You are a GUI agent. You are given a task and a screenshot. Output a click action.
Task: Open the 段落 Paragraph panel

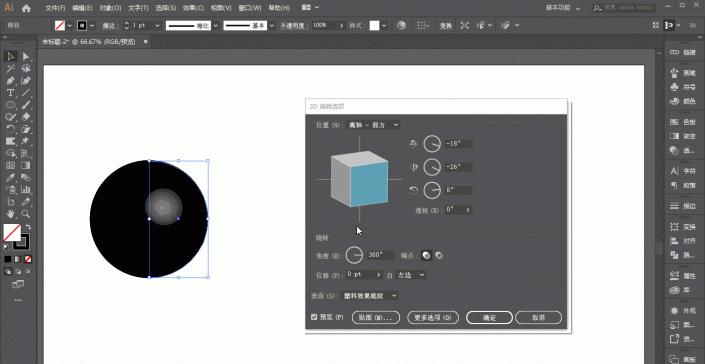pos(683,185)
